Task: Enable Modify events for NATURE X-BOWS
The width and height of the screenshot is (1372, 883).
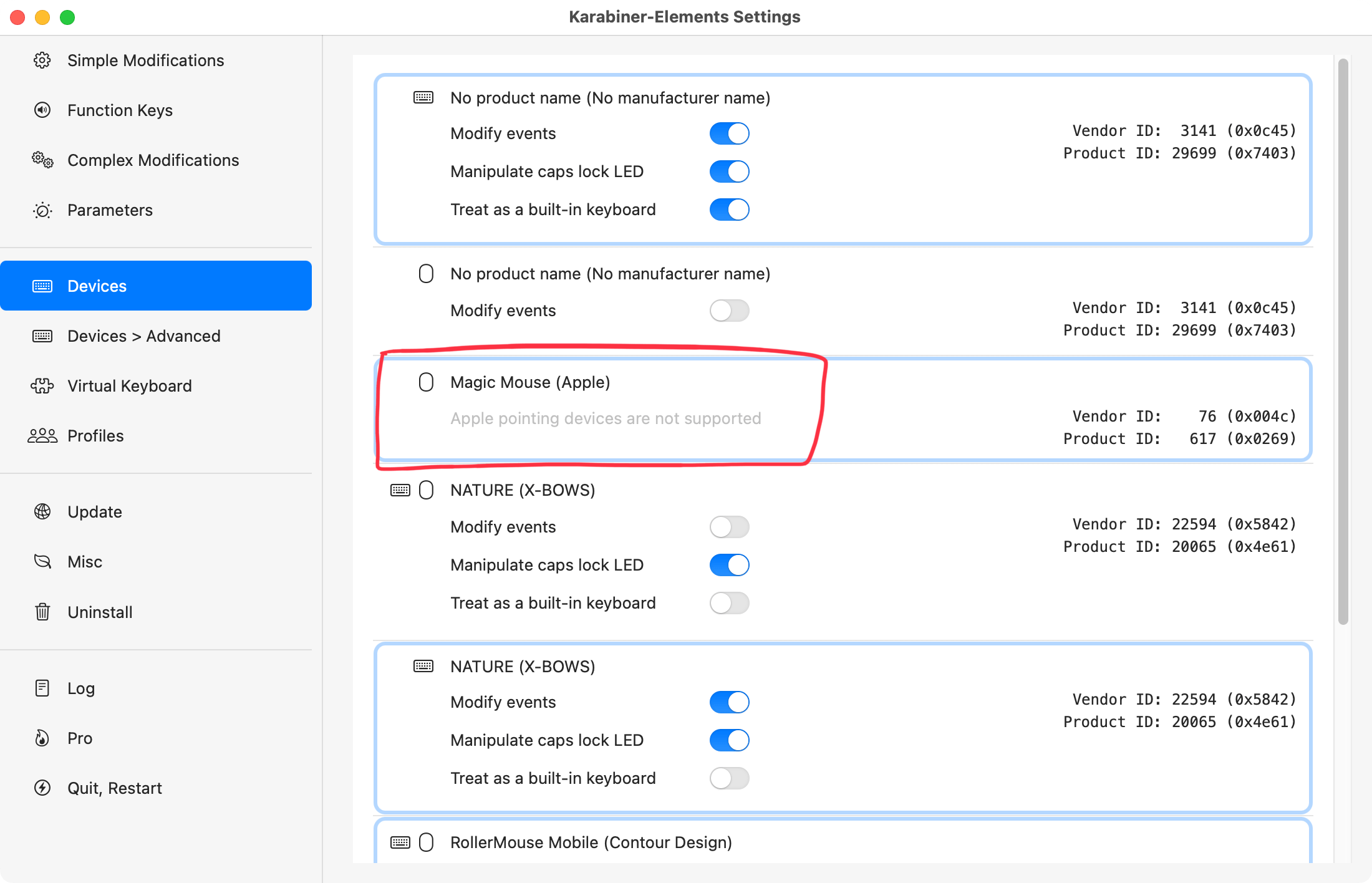Action: (x=729, y=527)
